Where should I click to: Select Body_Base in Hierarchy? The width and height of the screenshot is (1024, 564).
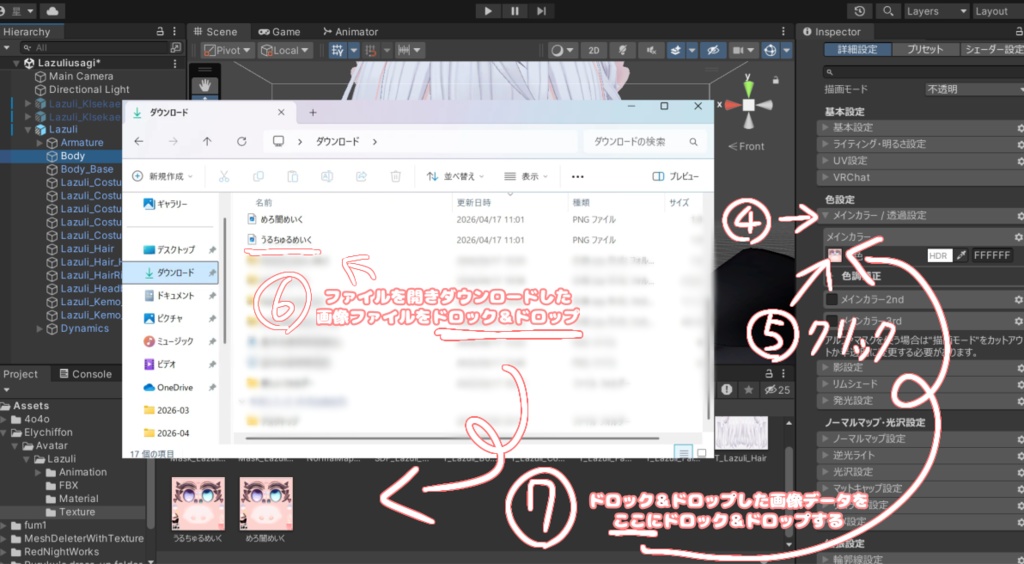point(87,169)
